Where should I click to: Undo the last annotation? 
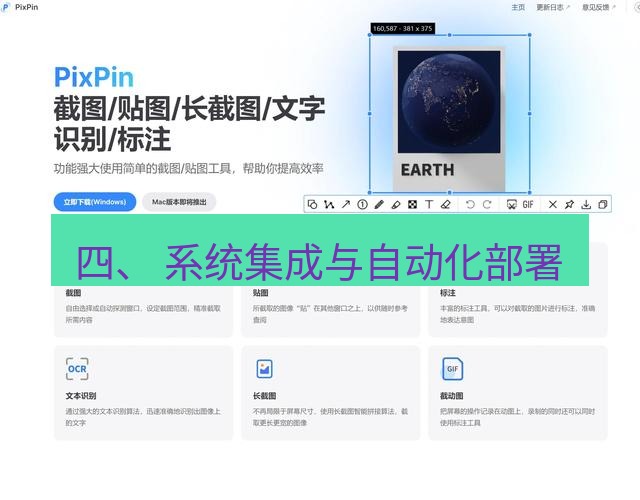click(x=470, y=204)
